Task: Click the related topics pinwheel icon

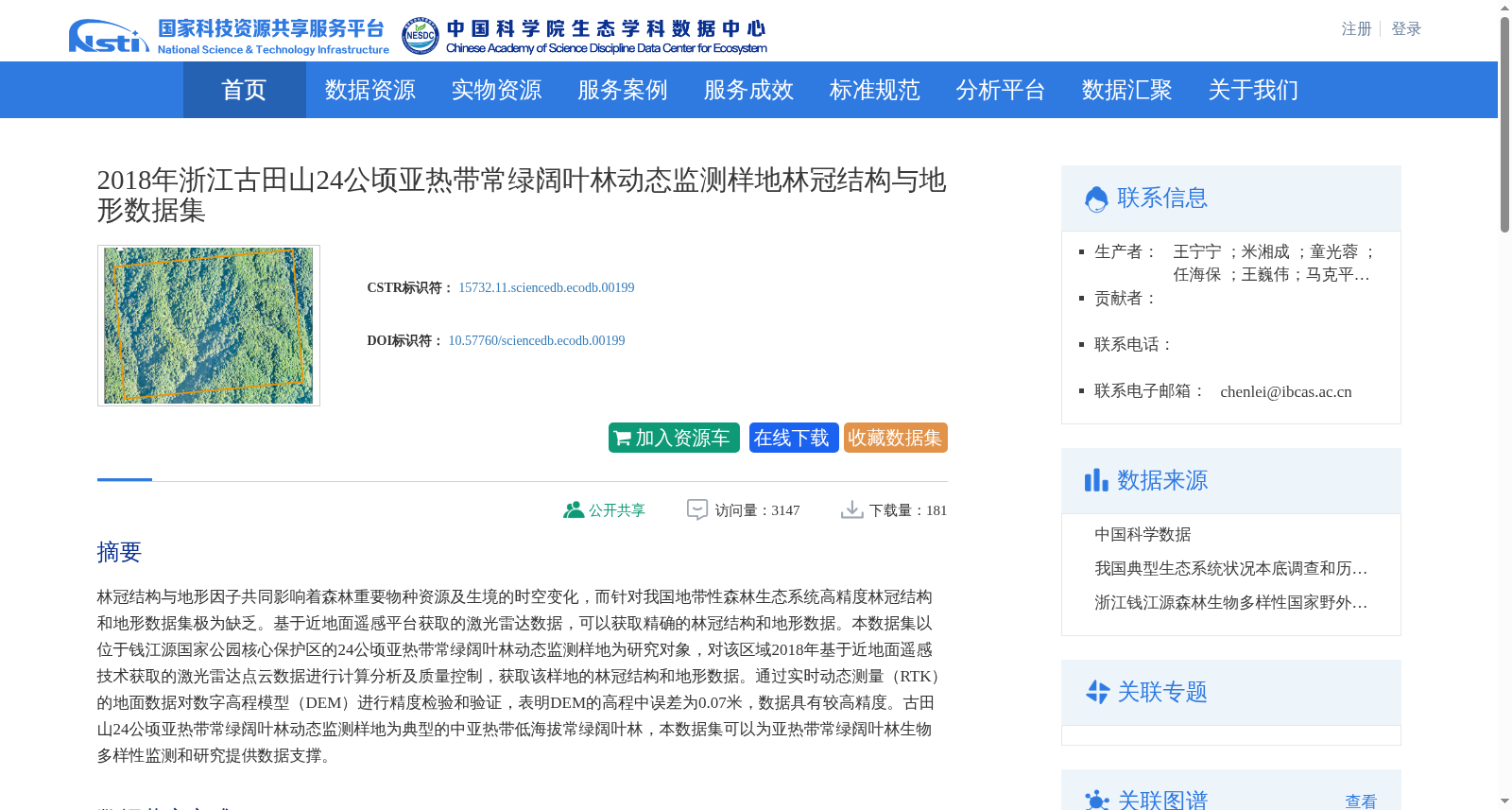Action: pos(1097,692)
